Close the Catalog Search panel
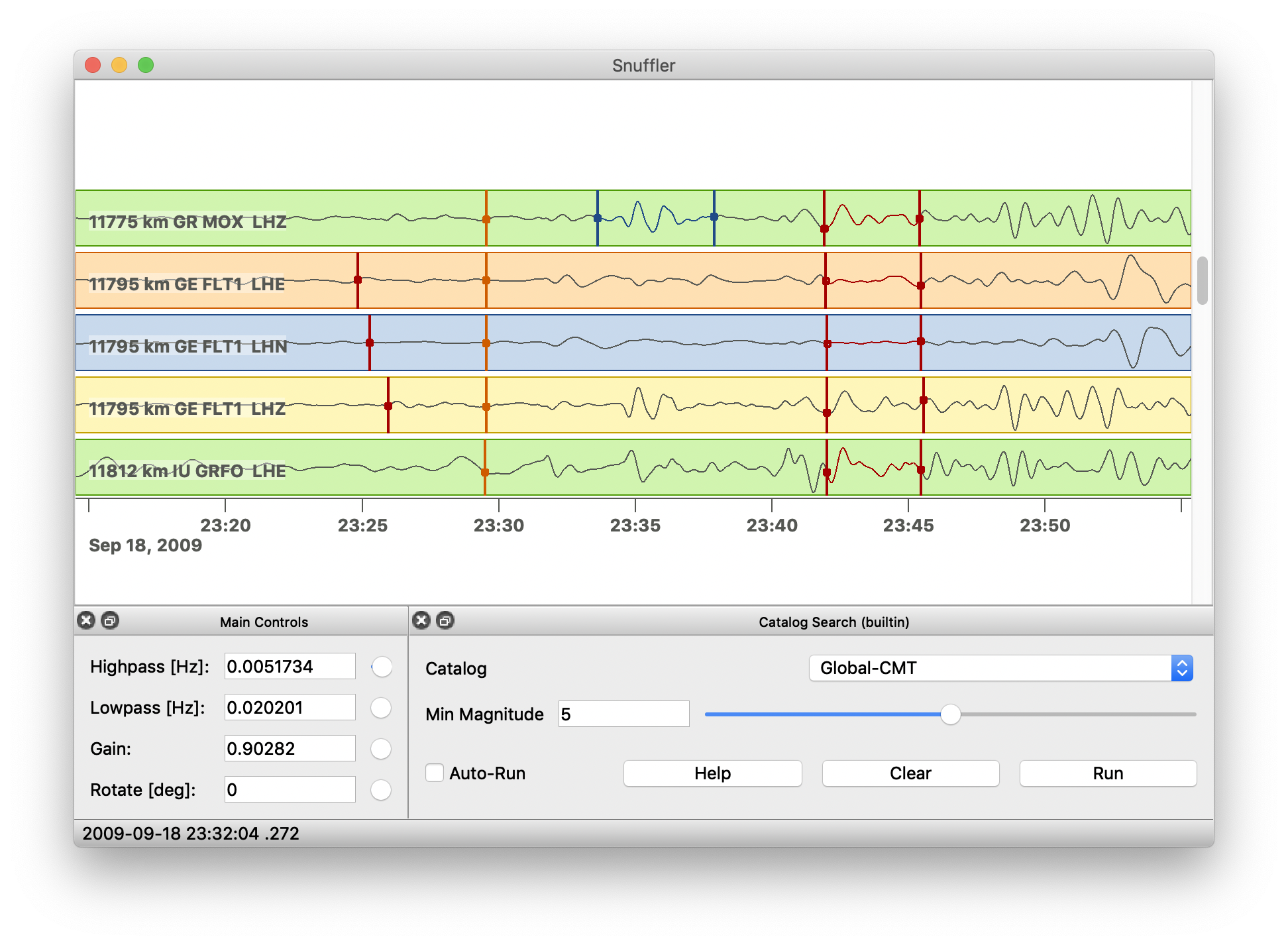 click(421, 620)
